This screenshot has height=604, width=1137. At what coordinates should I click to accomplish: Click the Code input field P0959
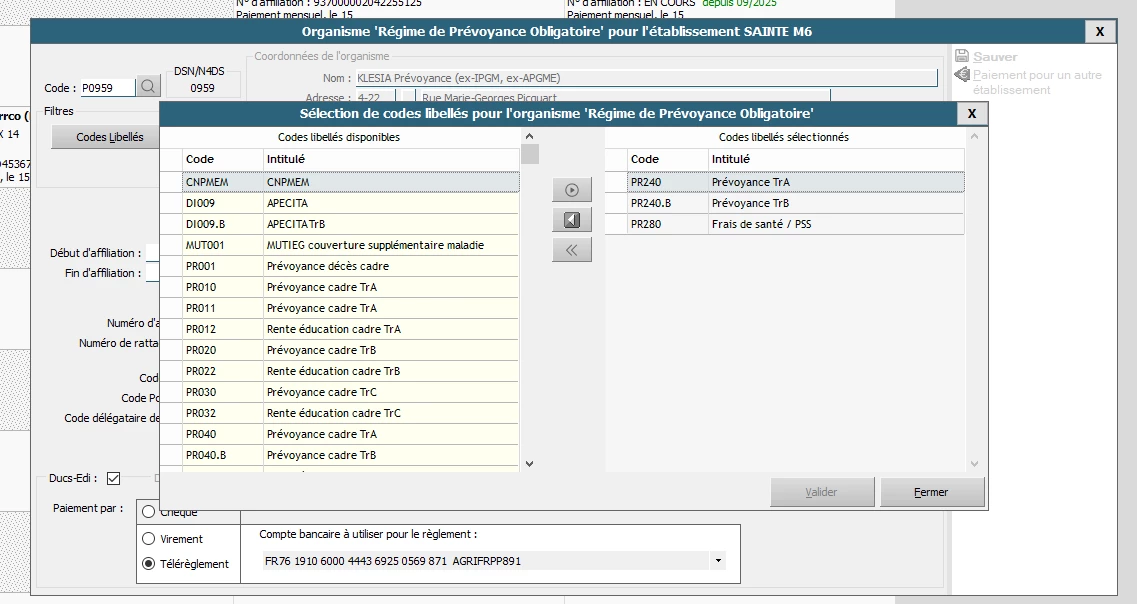pos(107,88)
